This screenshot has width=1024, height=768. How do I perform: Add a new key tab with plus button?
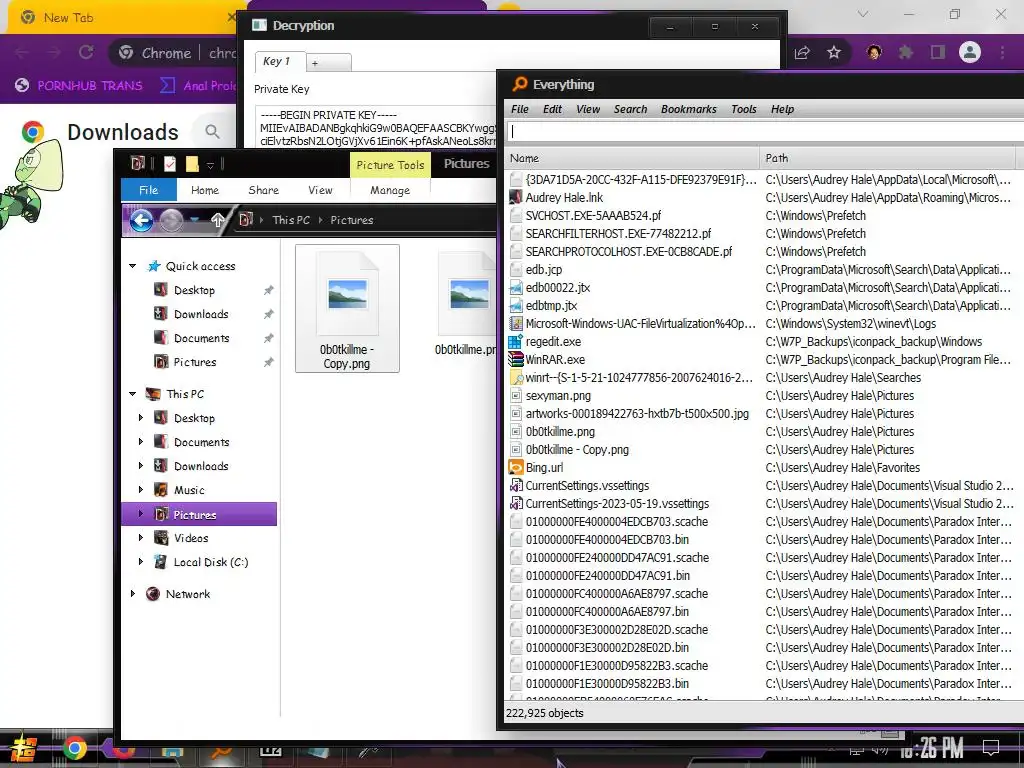tap(328, 63)
